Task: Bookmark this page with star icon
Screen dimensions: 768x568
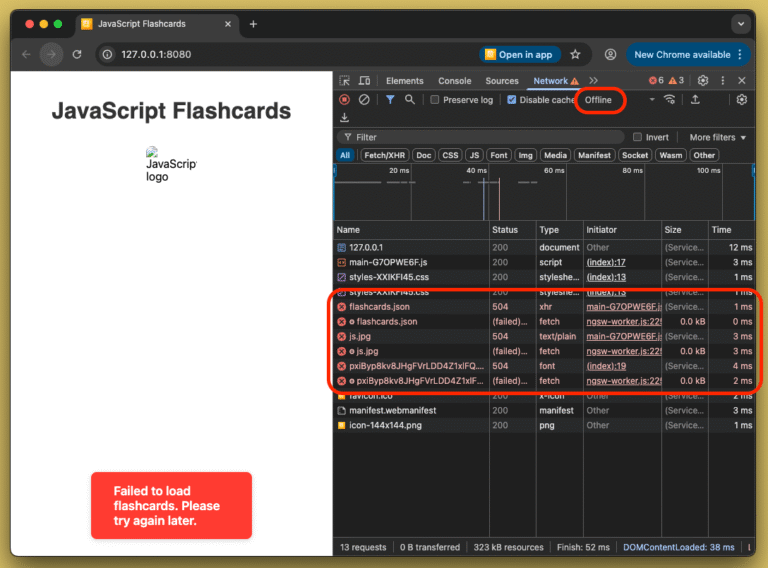Action: tap(576, 54)
